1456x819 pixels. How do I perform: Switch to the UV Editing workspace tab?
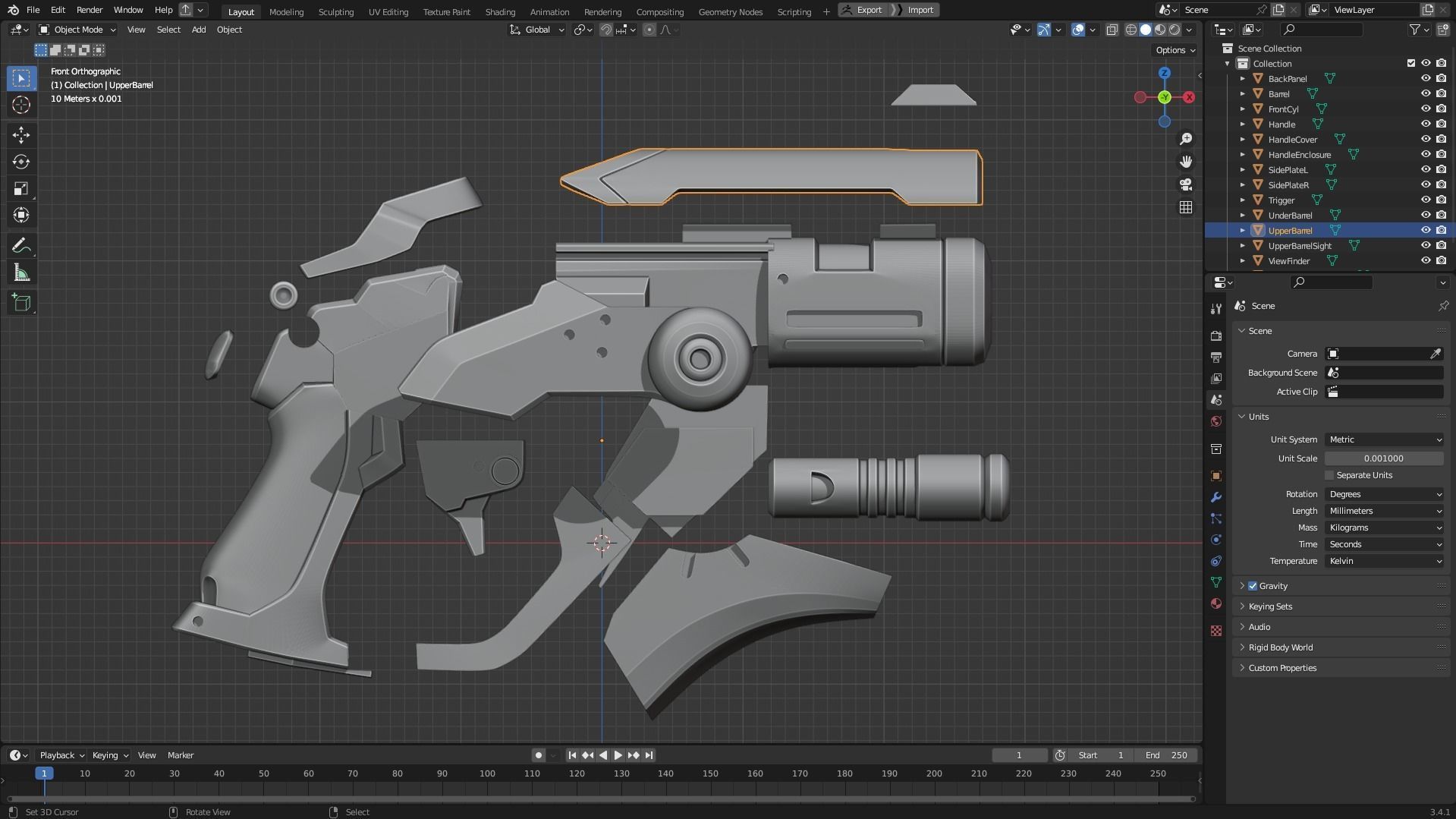point(388,11)
